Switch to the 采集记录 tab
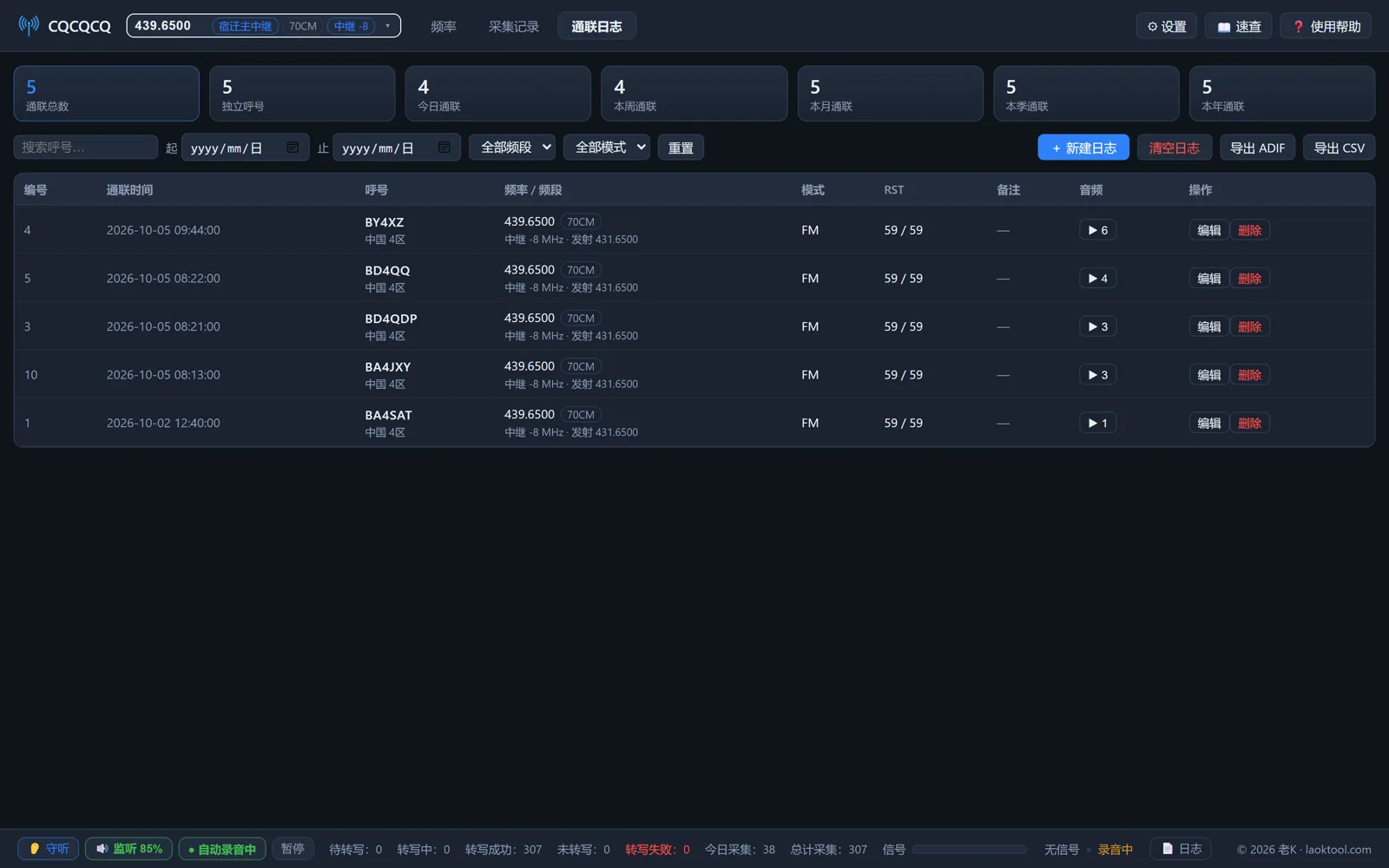The height and width of the screenshot is (868, 1389). point(514,26)
